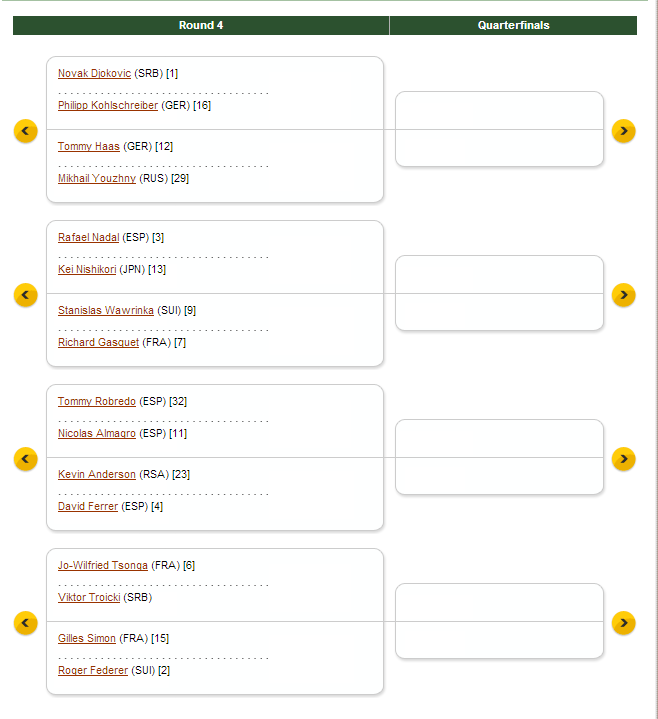Click the right arrow beside the first quarterfinal box
658x719 pixels.
coord(623,131)
